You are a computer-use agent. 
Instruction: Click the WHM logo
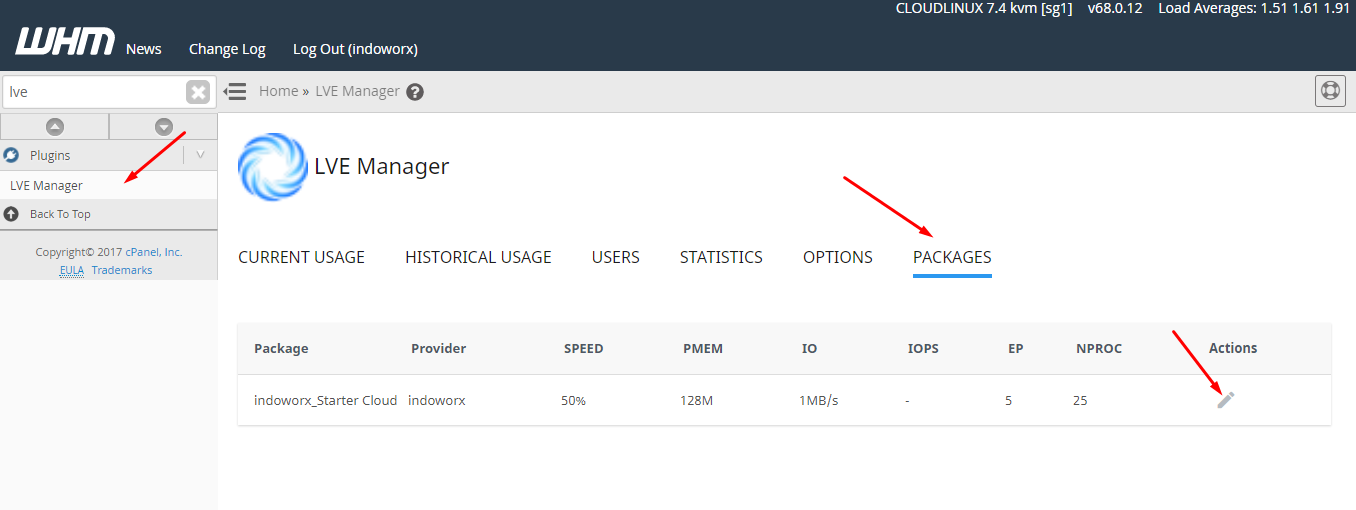[65, 43]
